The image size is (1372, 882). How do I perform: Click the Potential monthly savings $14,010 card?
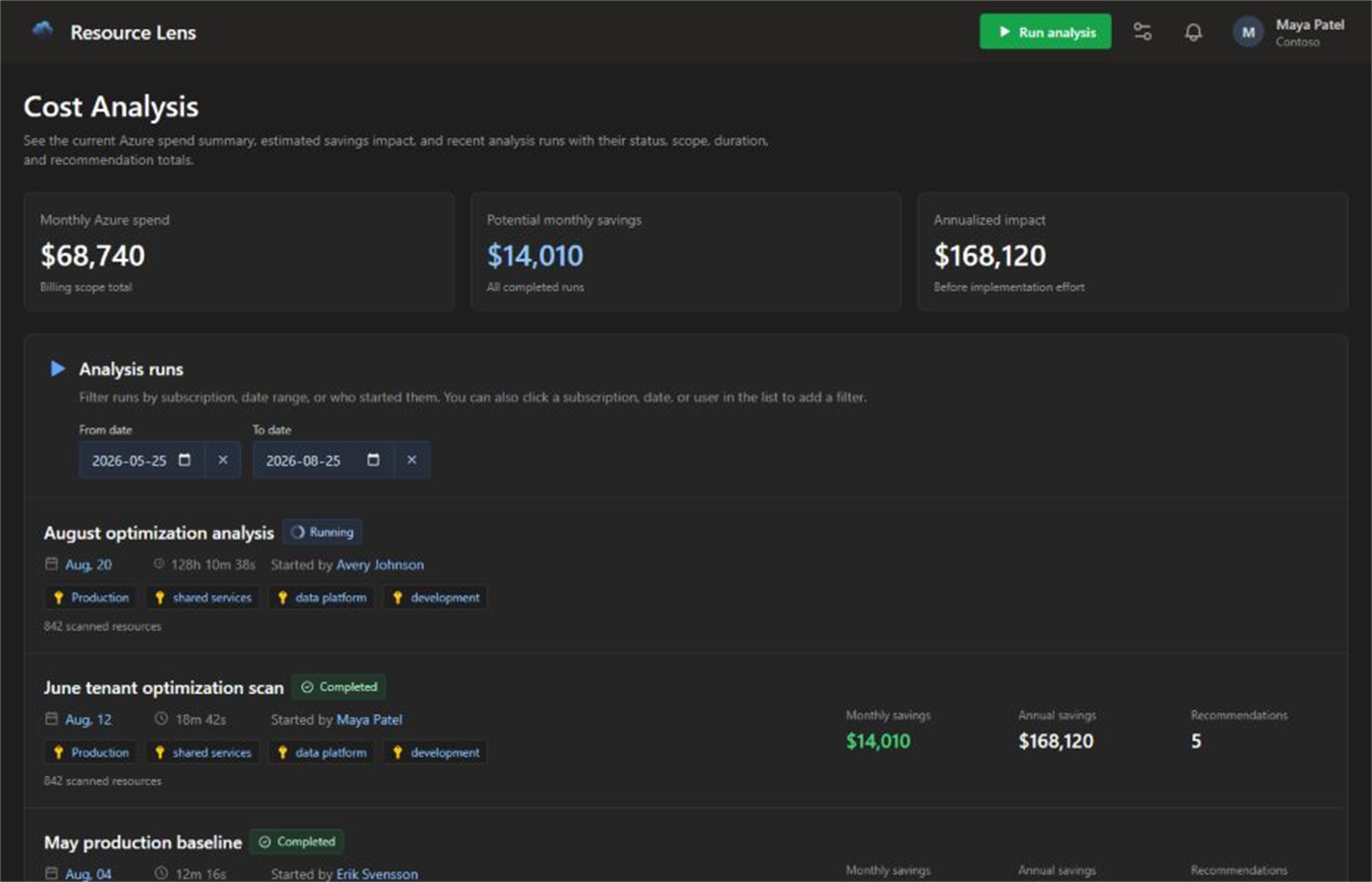tap(686, 252)
